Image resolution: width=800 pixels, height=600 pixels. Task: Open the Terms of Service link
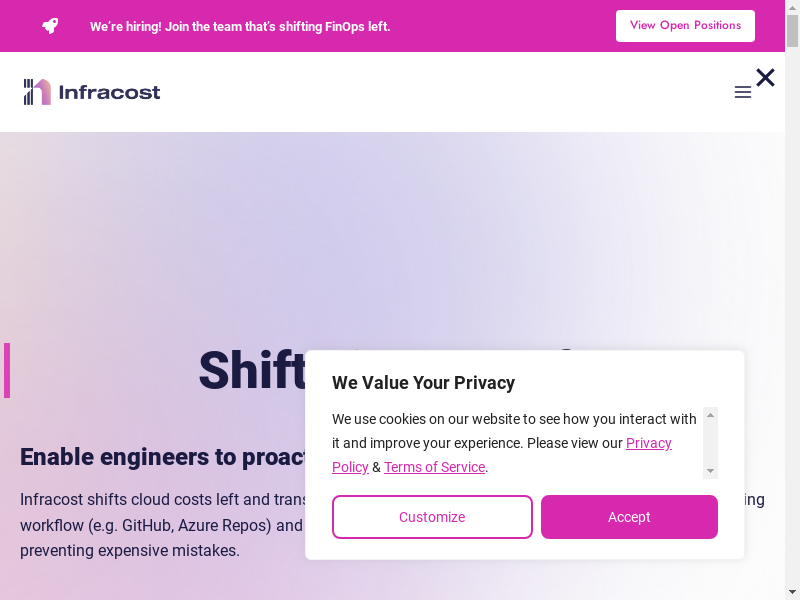point(434,467)
